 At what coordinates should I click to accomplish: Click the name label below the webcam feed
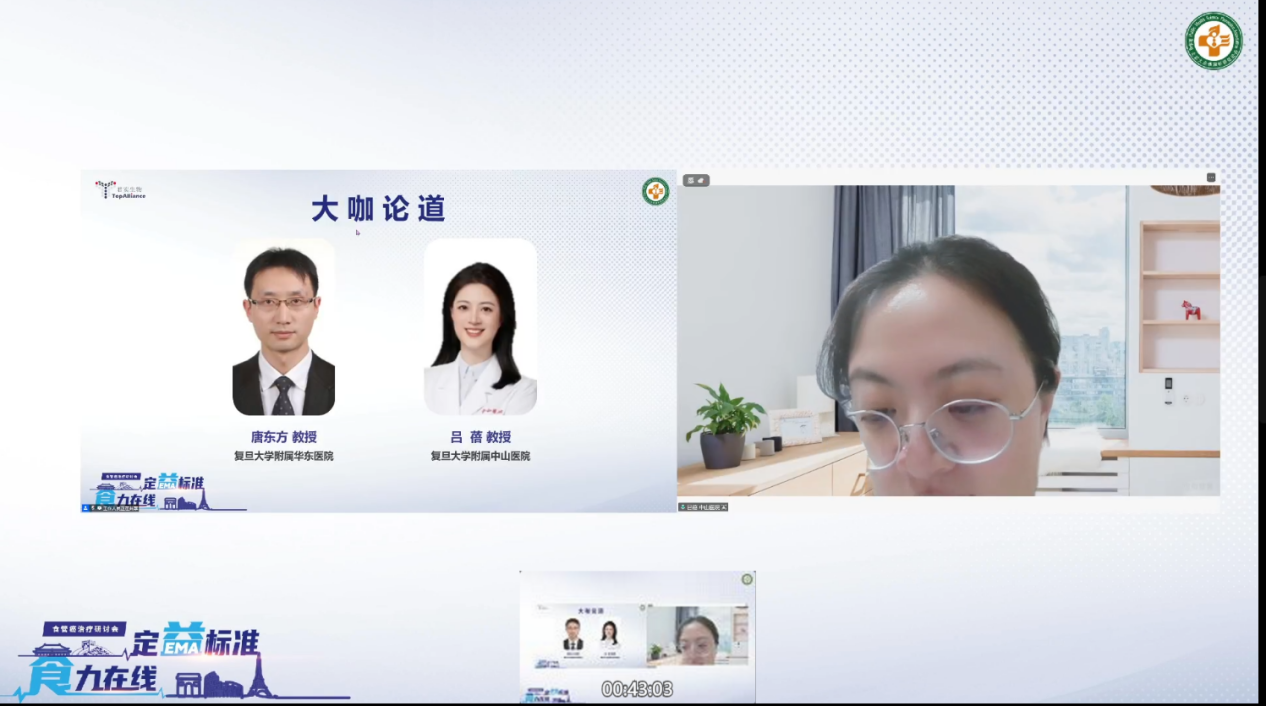[703, 507]
